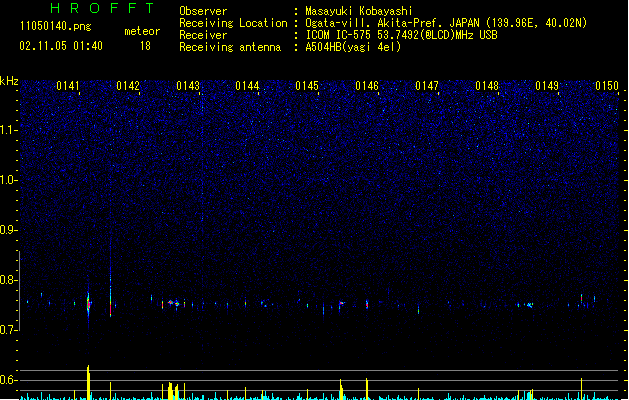Screen dimensions: 629x400
Task: Click the tall meteor echo streak after 0141
Action: (x=111, y=277)
